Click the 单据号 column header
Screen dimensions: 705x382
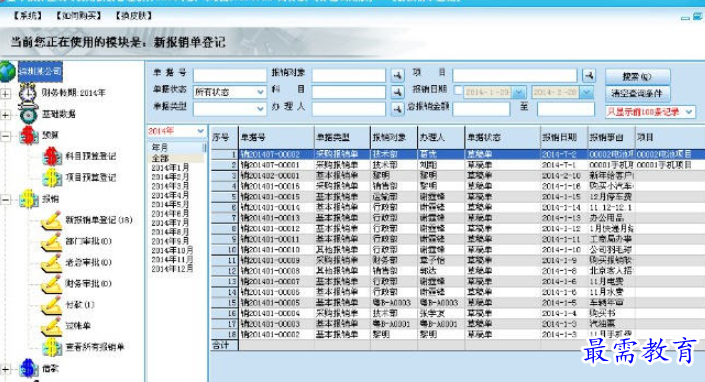(276, 138)
